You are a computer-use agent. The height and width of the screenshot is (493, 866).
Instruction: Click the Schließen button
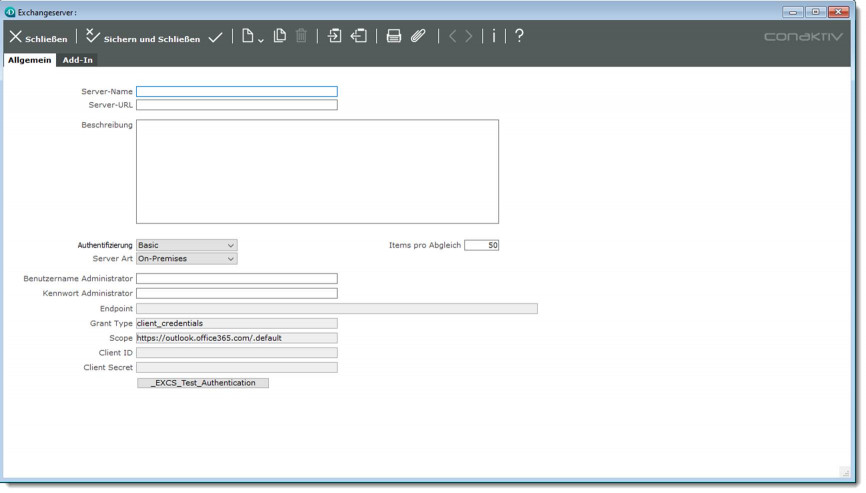39,38
